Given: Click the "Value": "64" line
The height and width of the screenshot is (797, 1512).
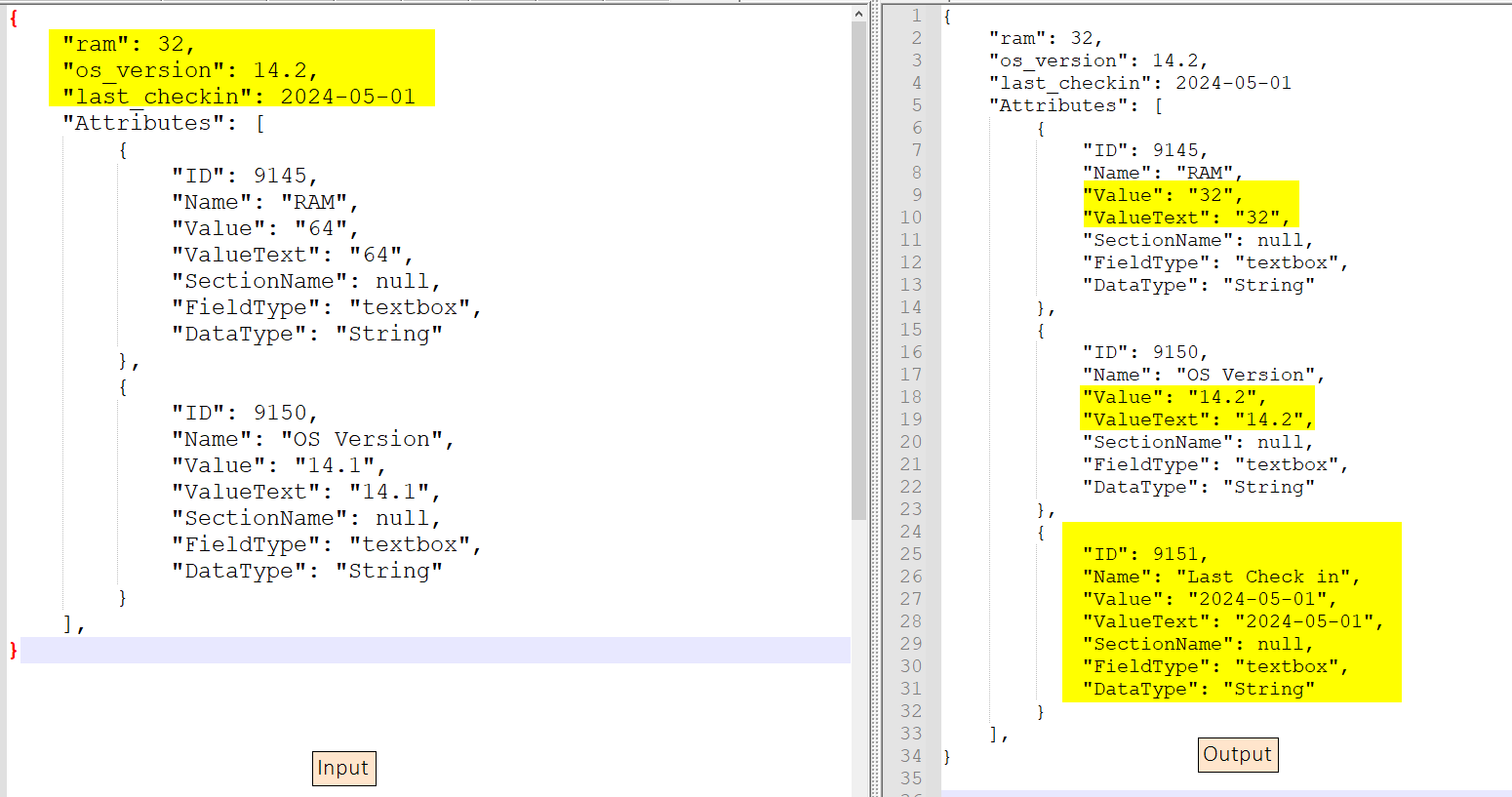Looking at the screenshot, I should click(x=265, y=228).
